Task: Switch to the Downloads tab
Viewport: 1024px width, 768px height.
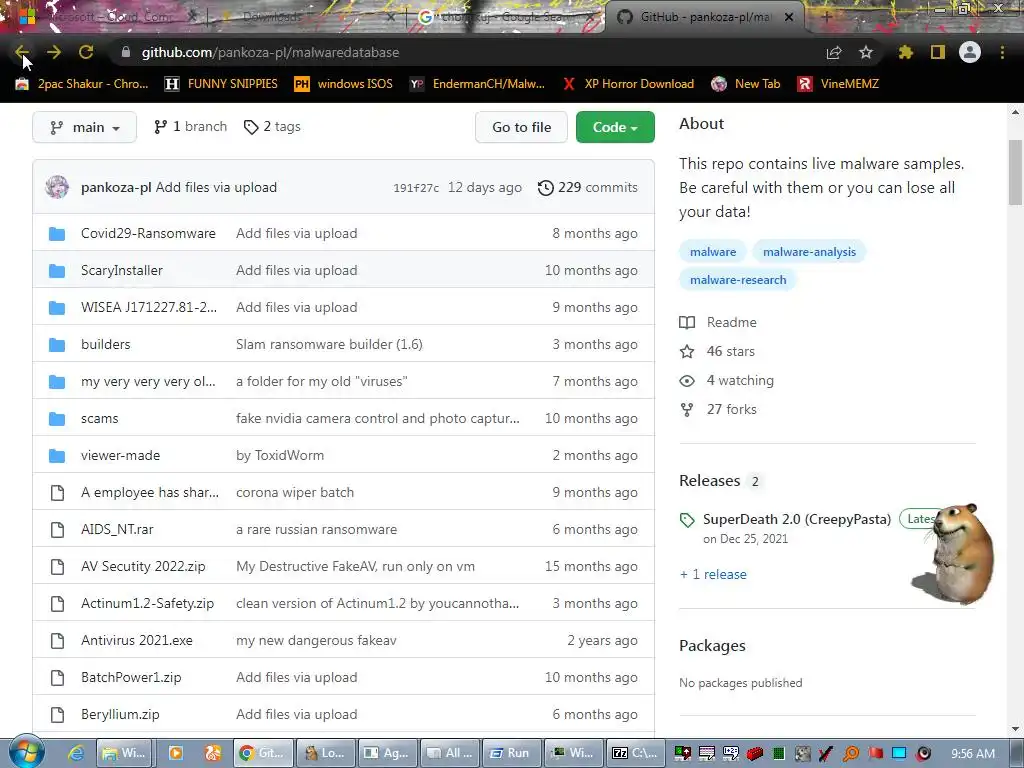Action: pos(307,17)
